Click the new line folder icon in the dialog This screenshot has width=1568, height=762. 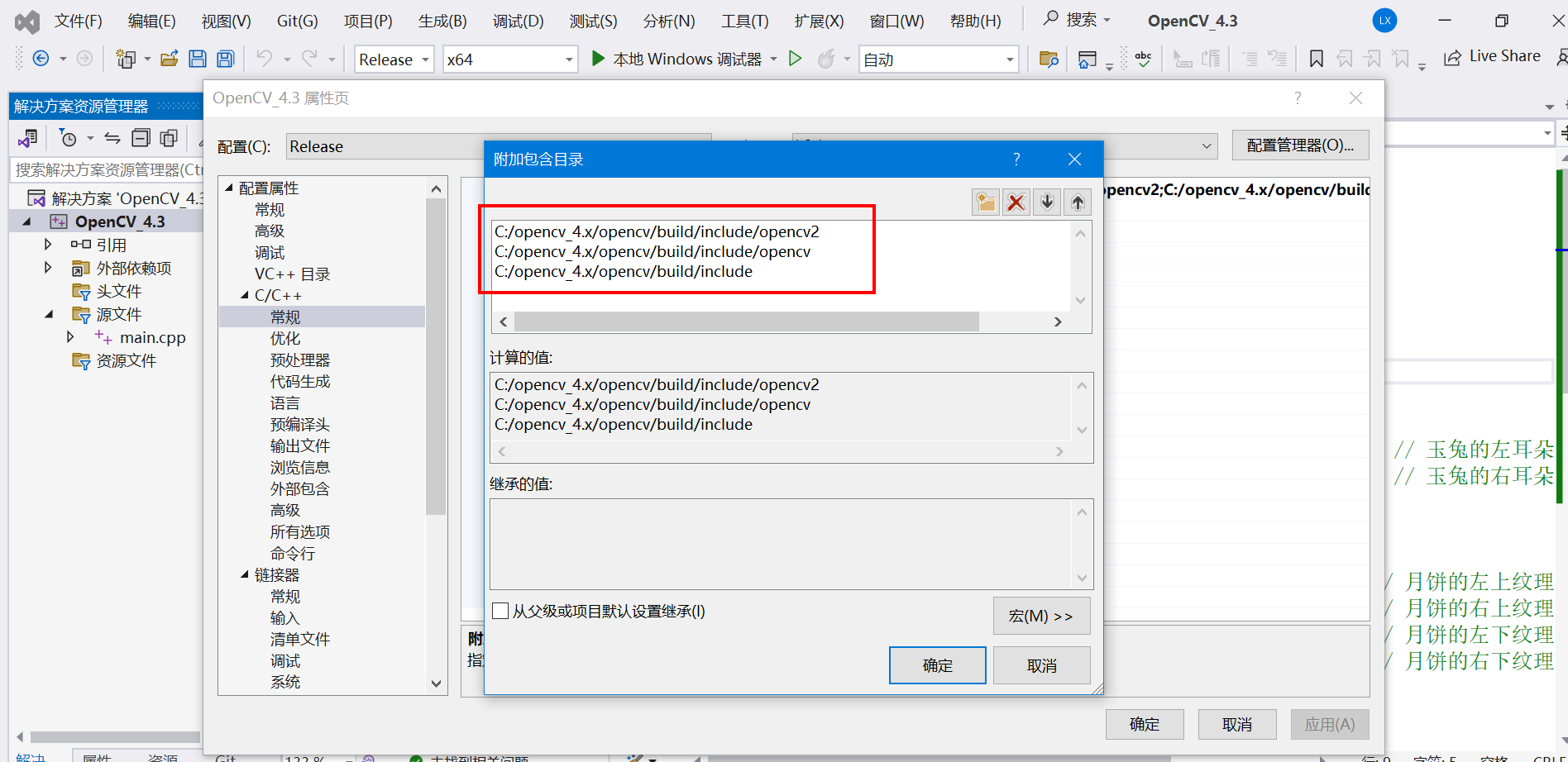click(x=986, y=202)
